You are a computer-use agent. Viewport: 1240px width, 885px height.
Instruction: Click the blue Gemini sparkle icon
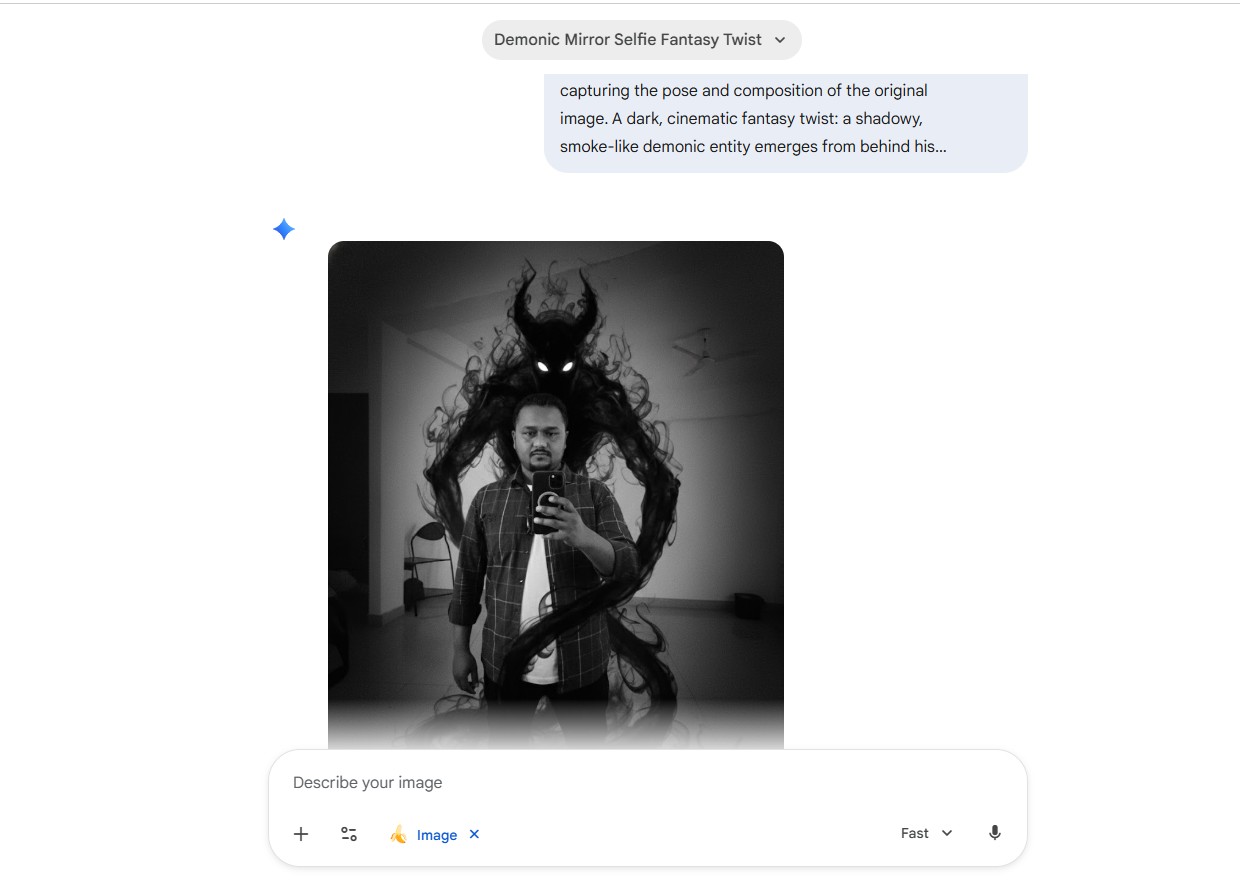[283, 228]
